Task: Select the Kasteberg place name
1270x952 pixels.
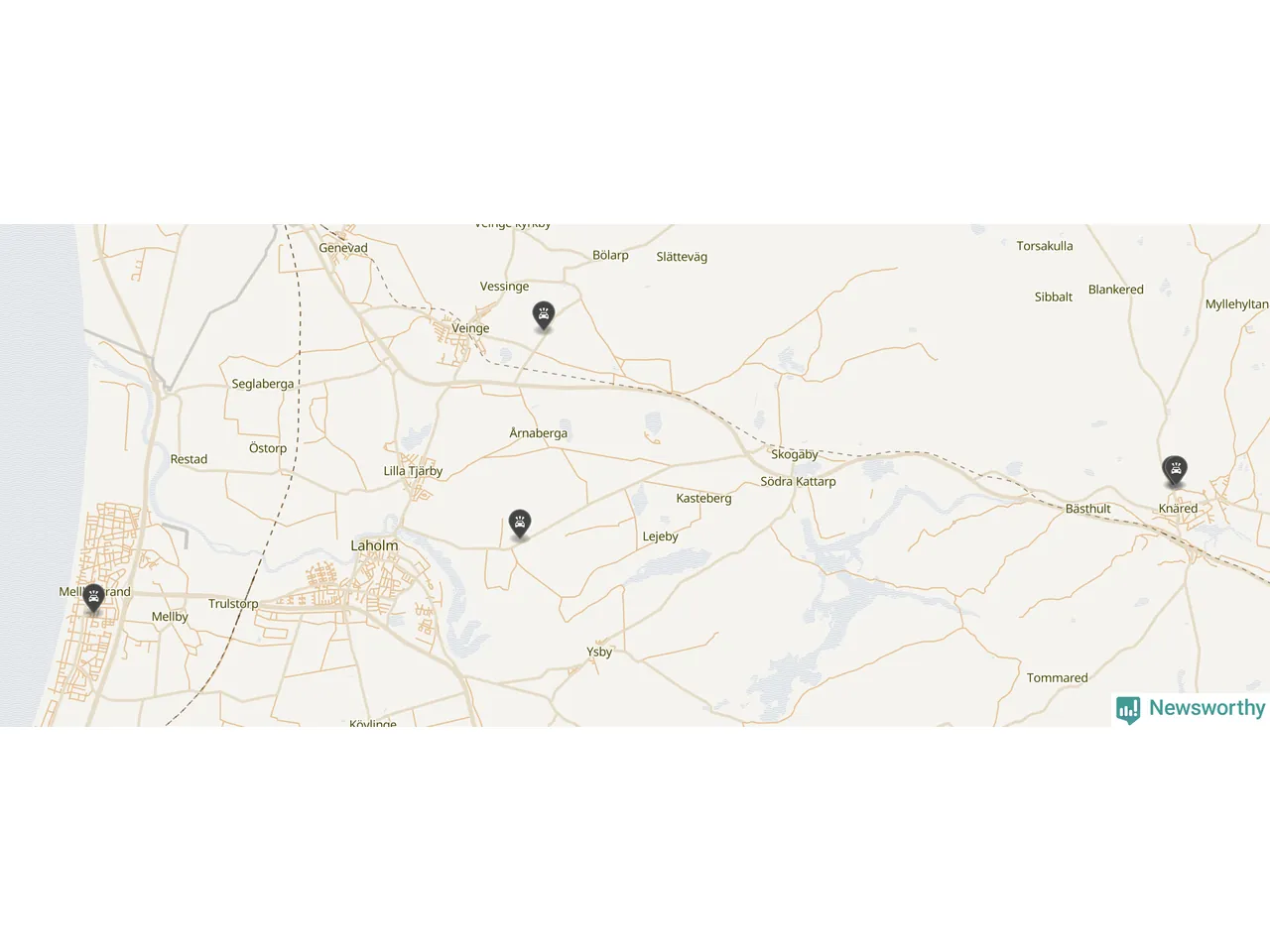Action: pos(703,498)
